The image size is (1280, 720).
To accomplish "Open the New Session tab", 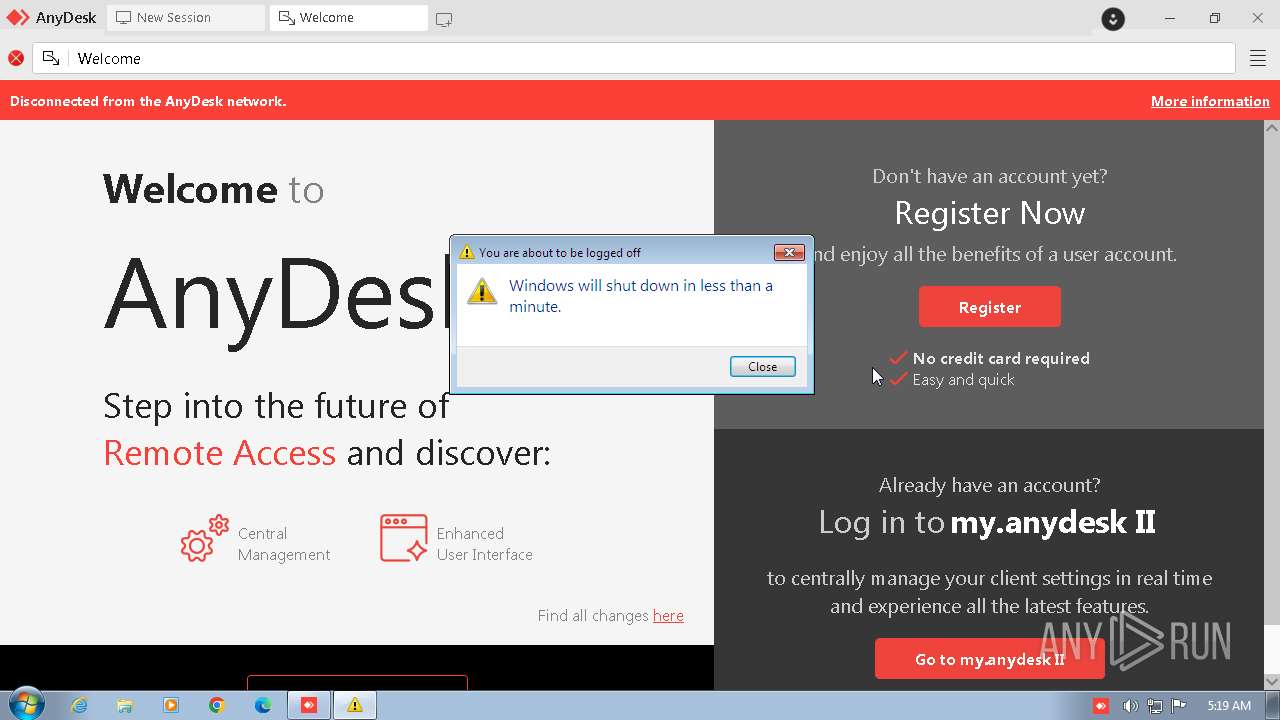I will [x=185, y=18].
